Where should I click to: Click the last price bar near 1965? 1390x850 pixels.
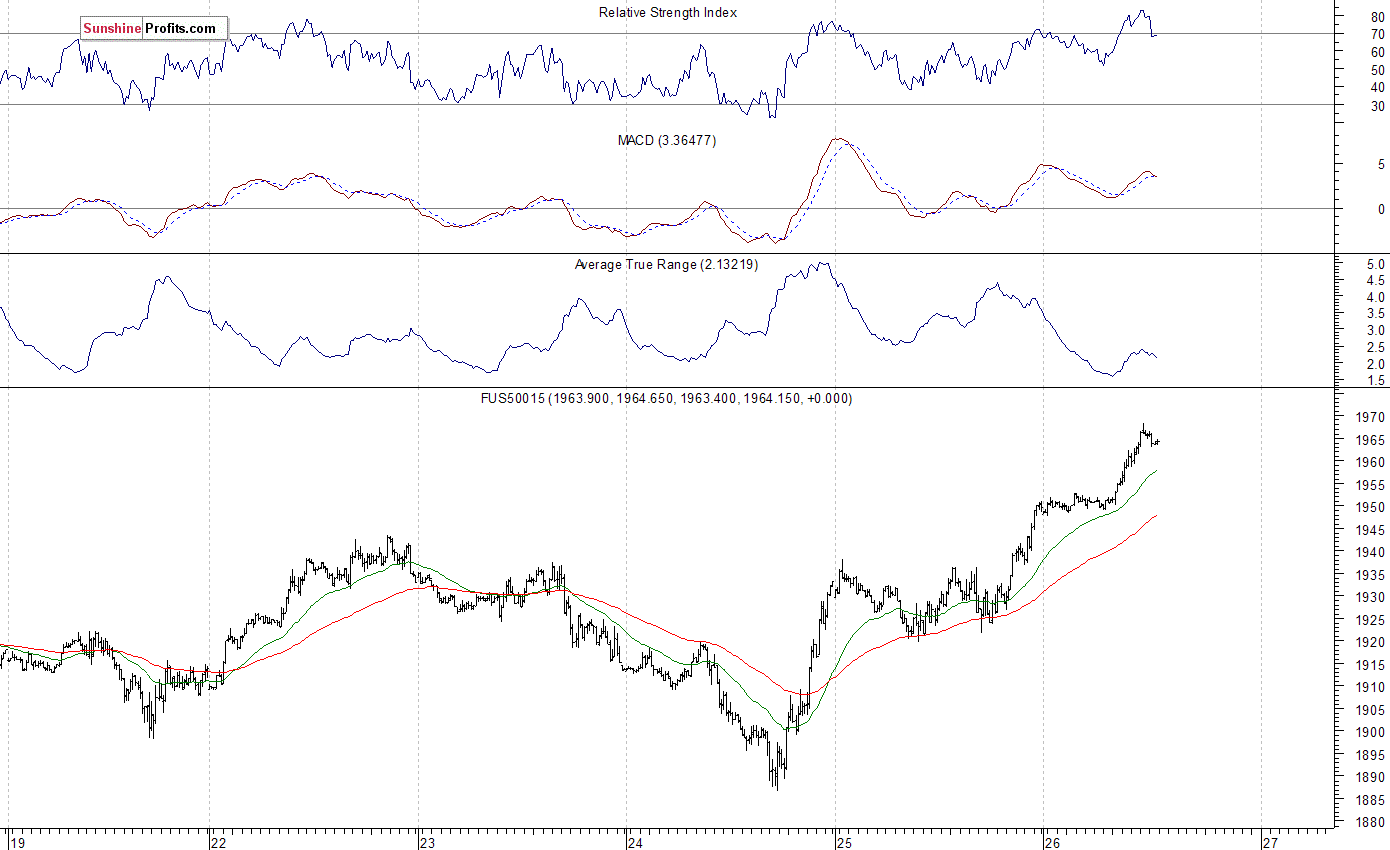[x=1157, y=442]
